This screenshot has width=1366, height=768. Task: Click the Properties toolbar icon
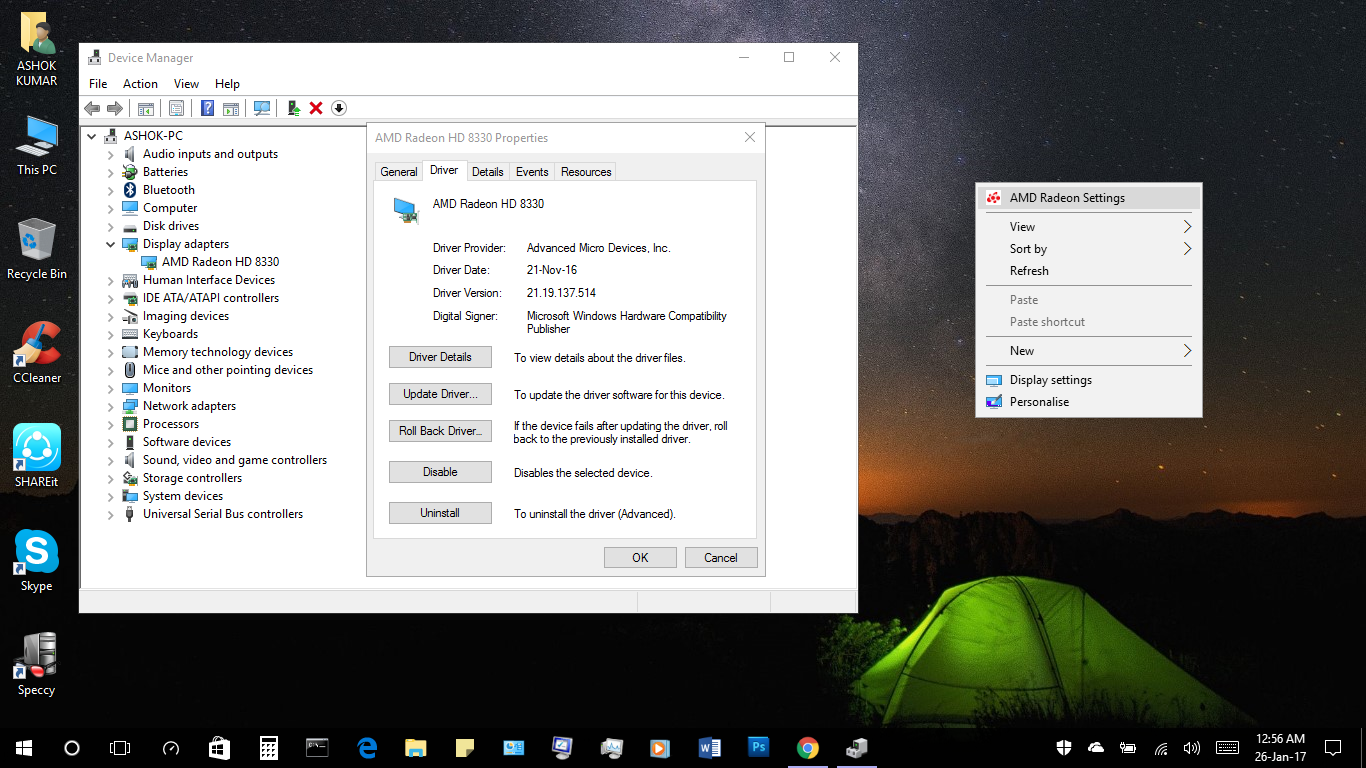176,108
